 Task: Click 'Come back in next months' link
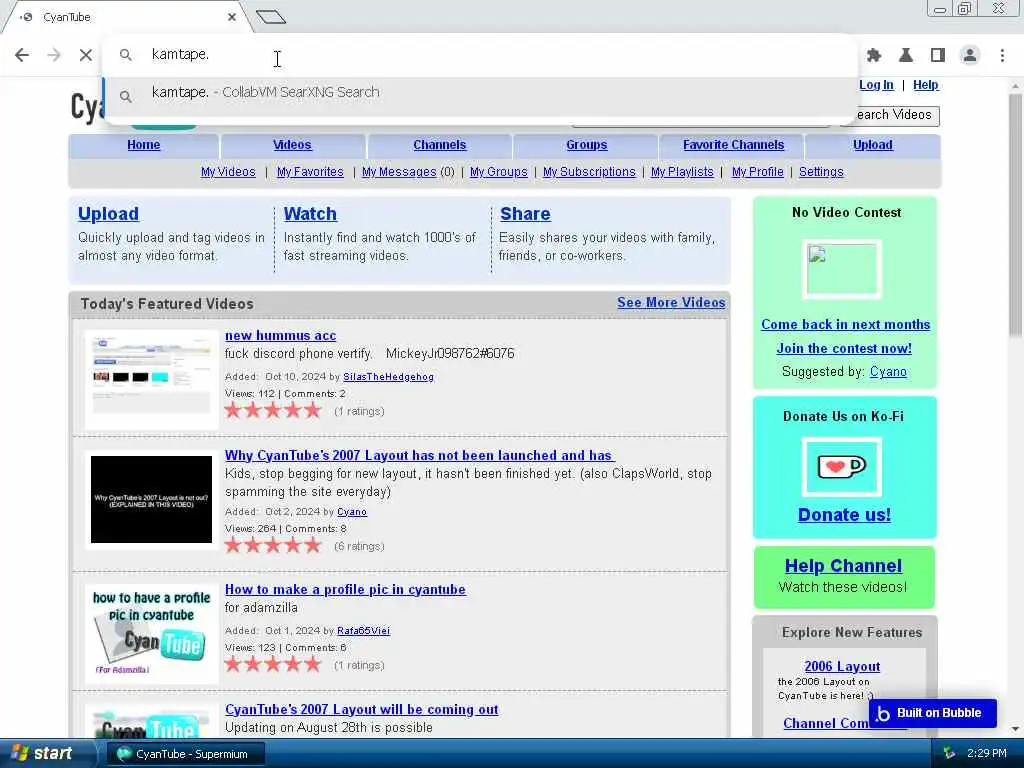click(846, 325)
